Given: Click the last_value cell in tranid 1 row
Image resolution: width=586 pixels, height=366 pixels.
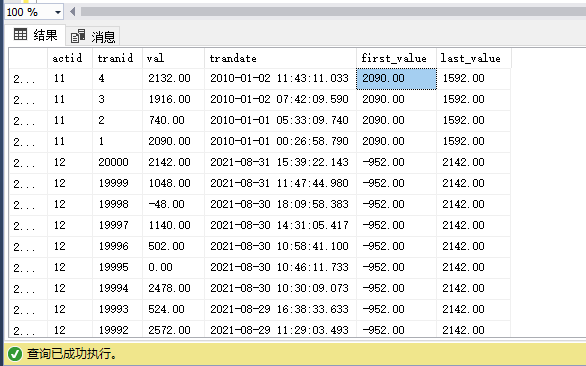Looking at the screenshot, I should pos(474,142).
